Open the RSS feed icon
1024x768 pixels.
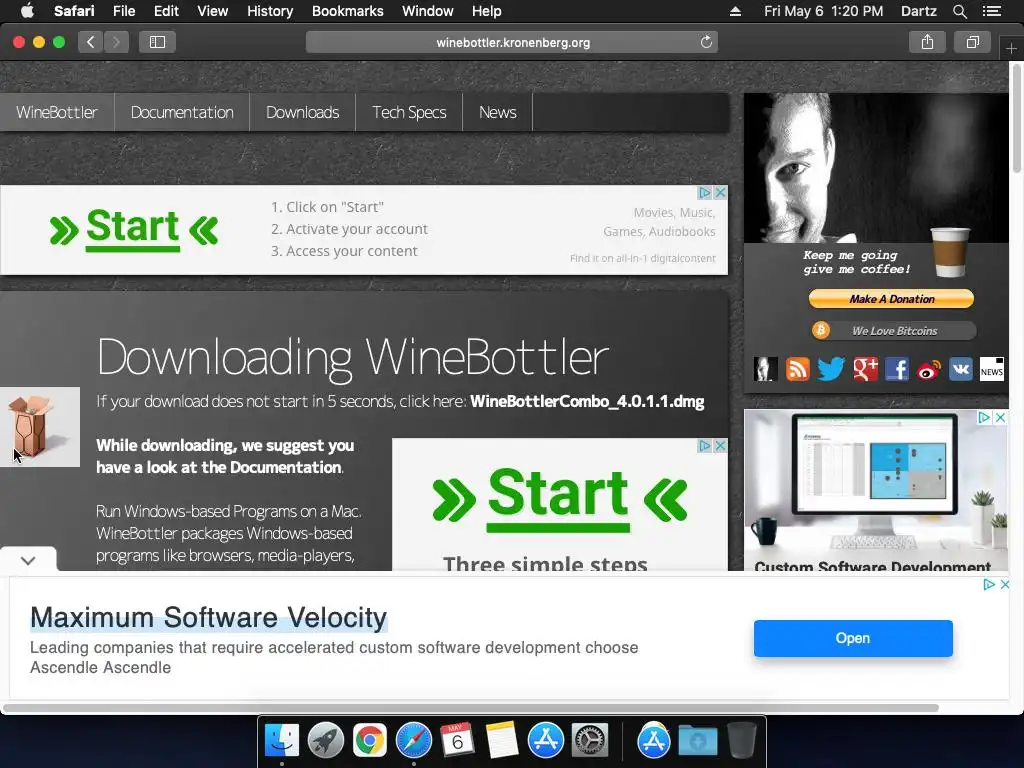coord(797,370)
